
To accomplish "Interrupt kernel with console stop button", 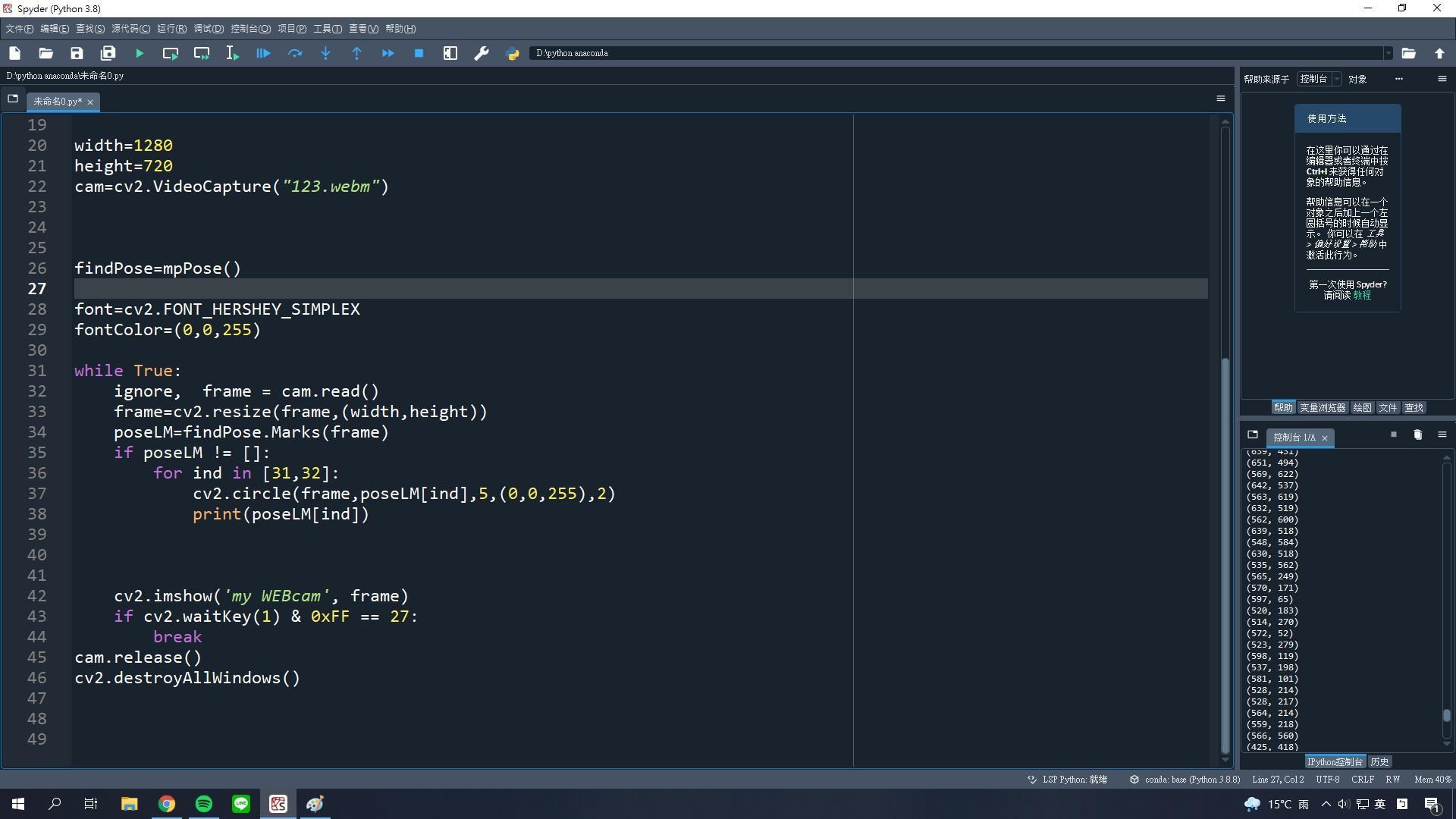I will (x=1394, y=435).
